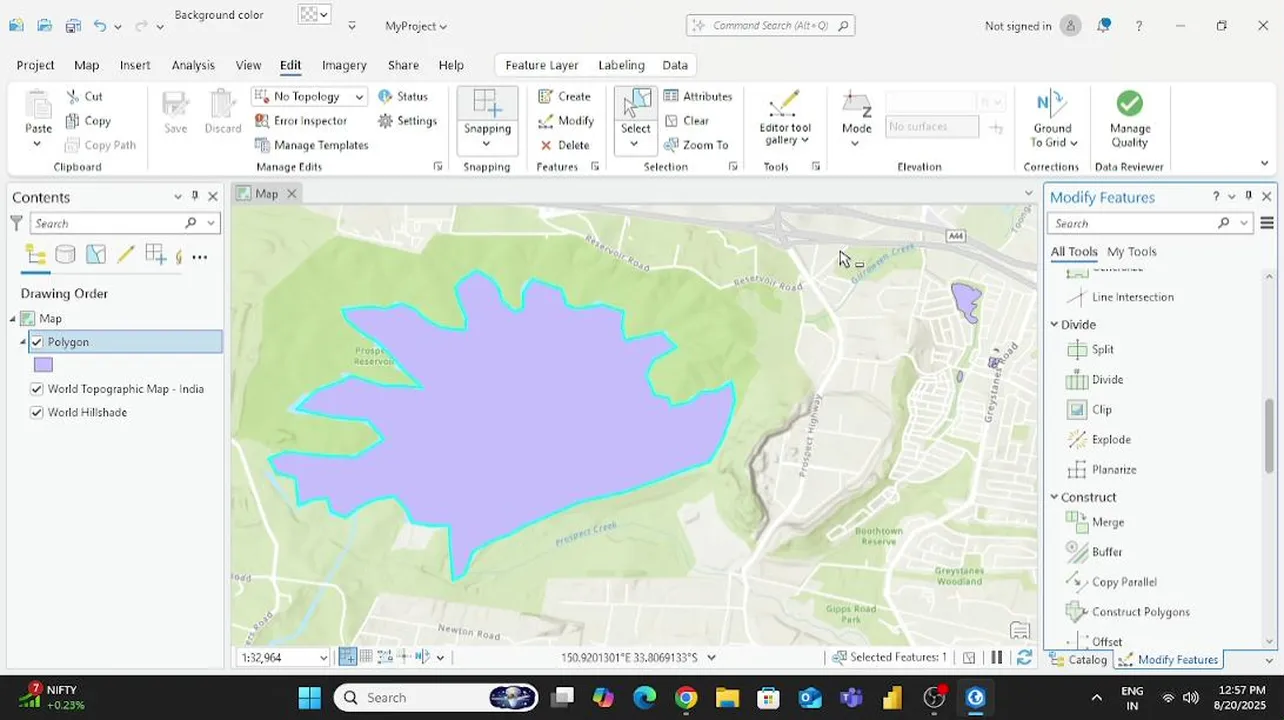Toggle Polygon layer visibility checkbox
Image resolution: width=1284 pixels, height=720 pixels.
click(x=37, y=342)
